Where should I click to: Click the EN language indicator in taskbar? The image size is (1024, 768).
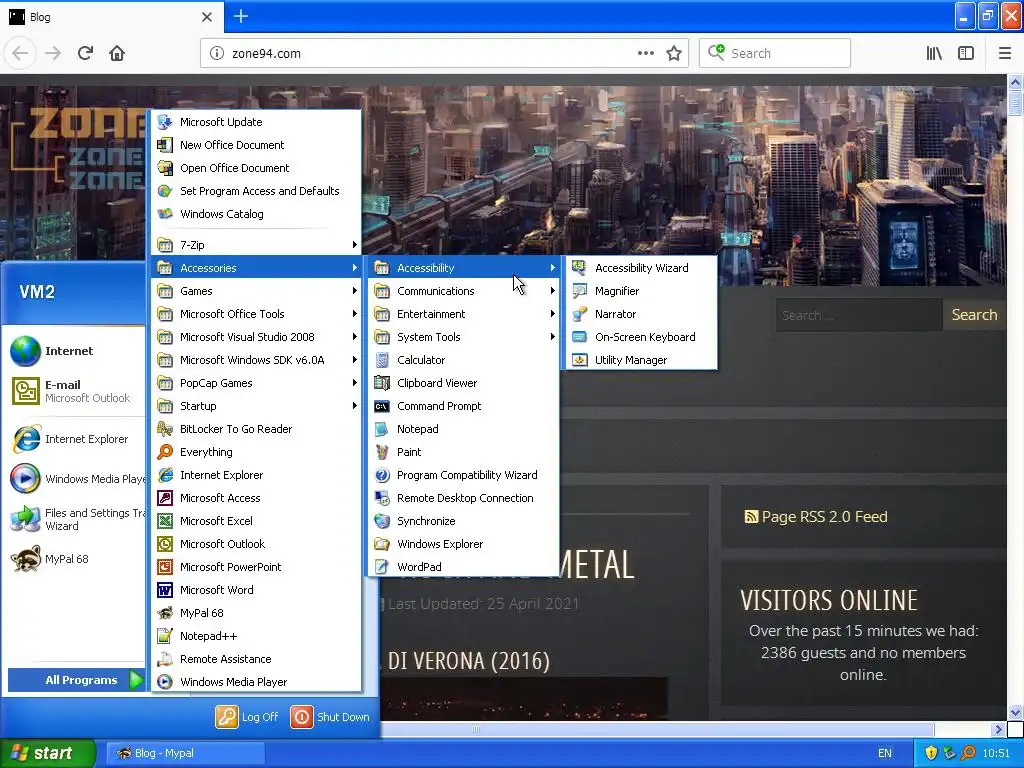point(884,753)
